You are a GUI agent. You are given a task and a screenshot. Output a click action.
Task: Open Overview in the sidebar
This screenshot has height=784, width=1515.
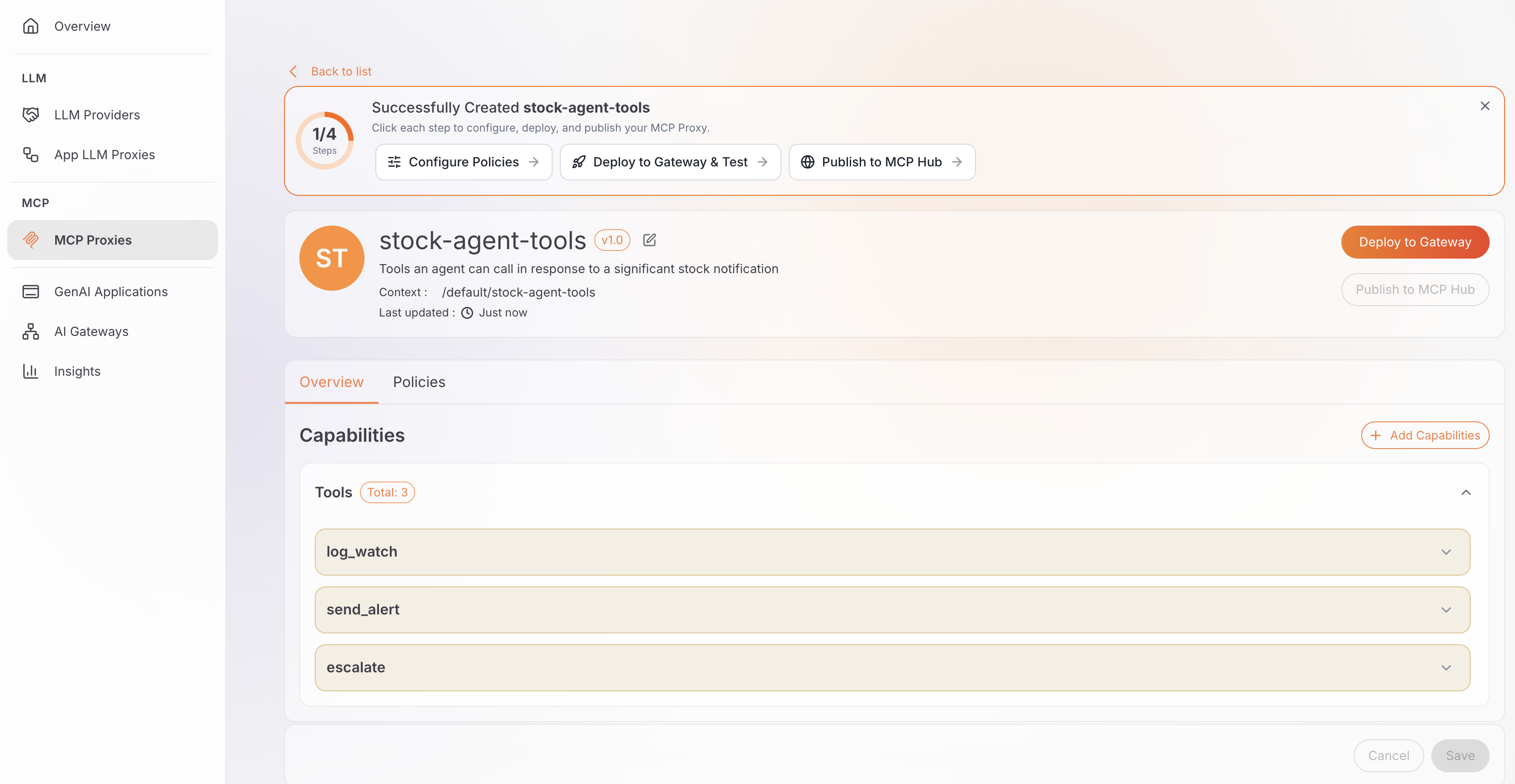112,26
